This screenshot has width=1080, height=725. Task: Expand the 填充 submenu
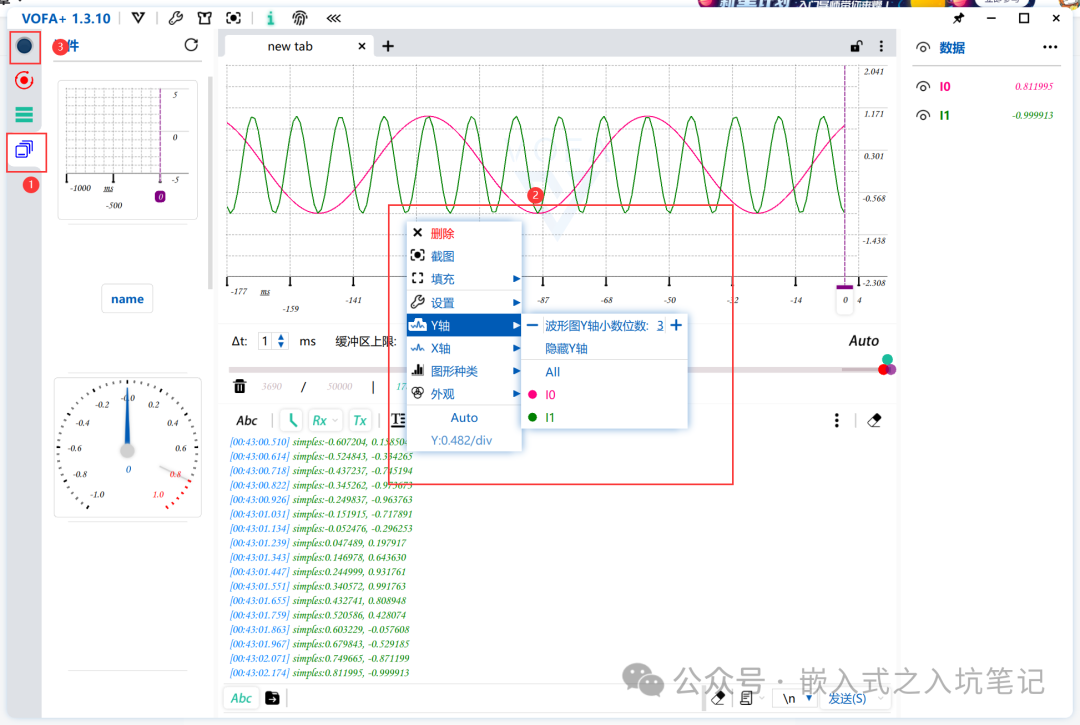(465, 279)
